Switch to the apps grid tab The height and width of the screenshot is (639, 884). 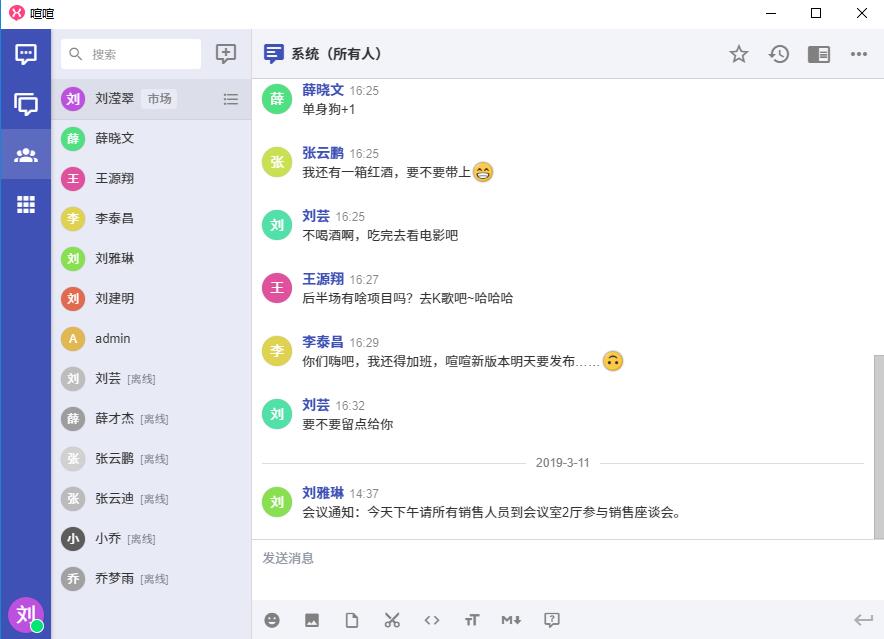coord(26,204)
